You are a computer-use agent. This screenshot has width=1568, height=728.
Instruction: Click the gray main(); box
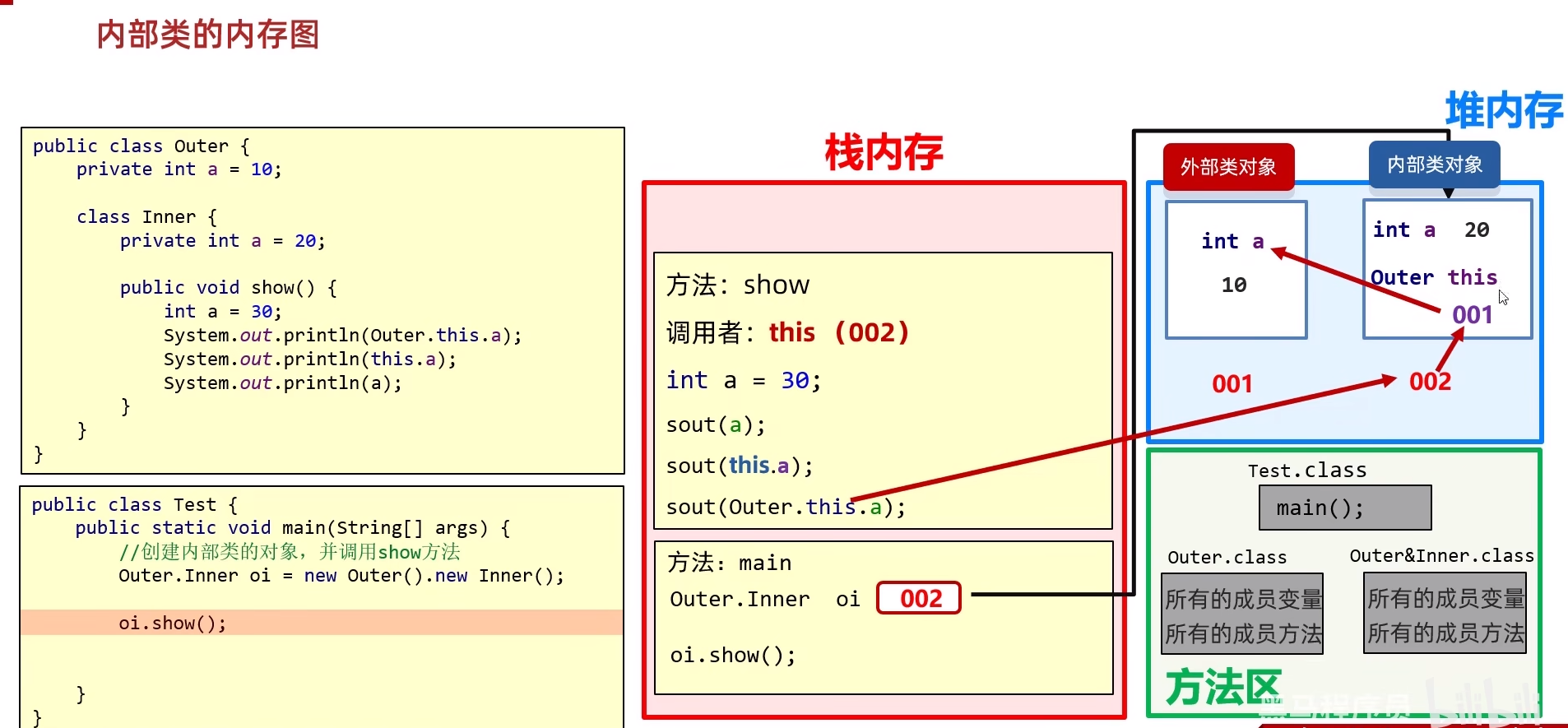click(x=1345, y=508)
